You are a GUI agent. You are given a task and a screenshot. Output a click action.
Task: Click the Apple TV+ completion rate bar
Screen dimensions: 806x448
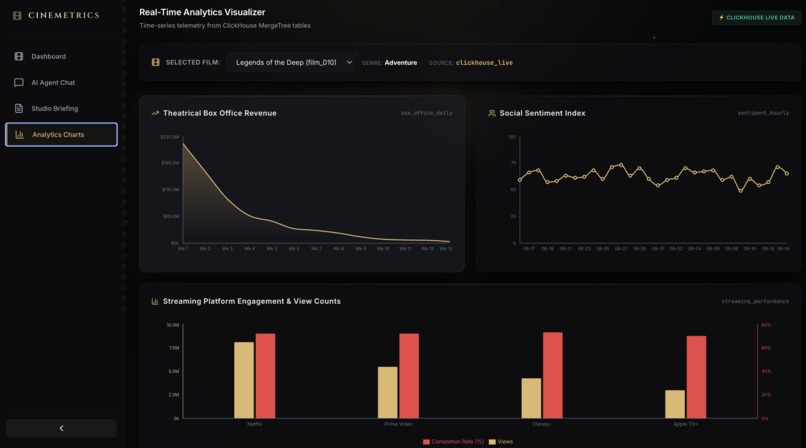click(x=697, y=377)
